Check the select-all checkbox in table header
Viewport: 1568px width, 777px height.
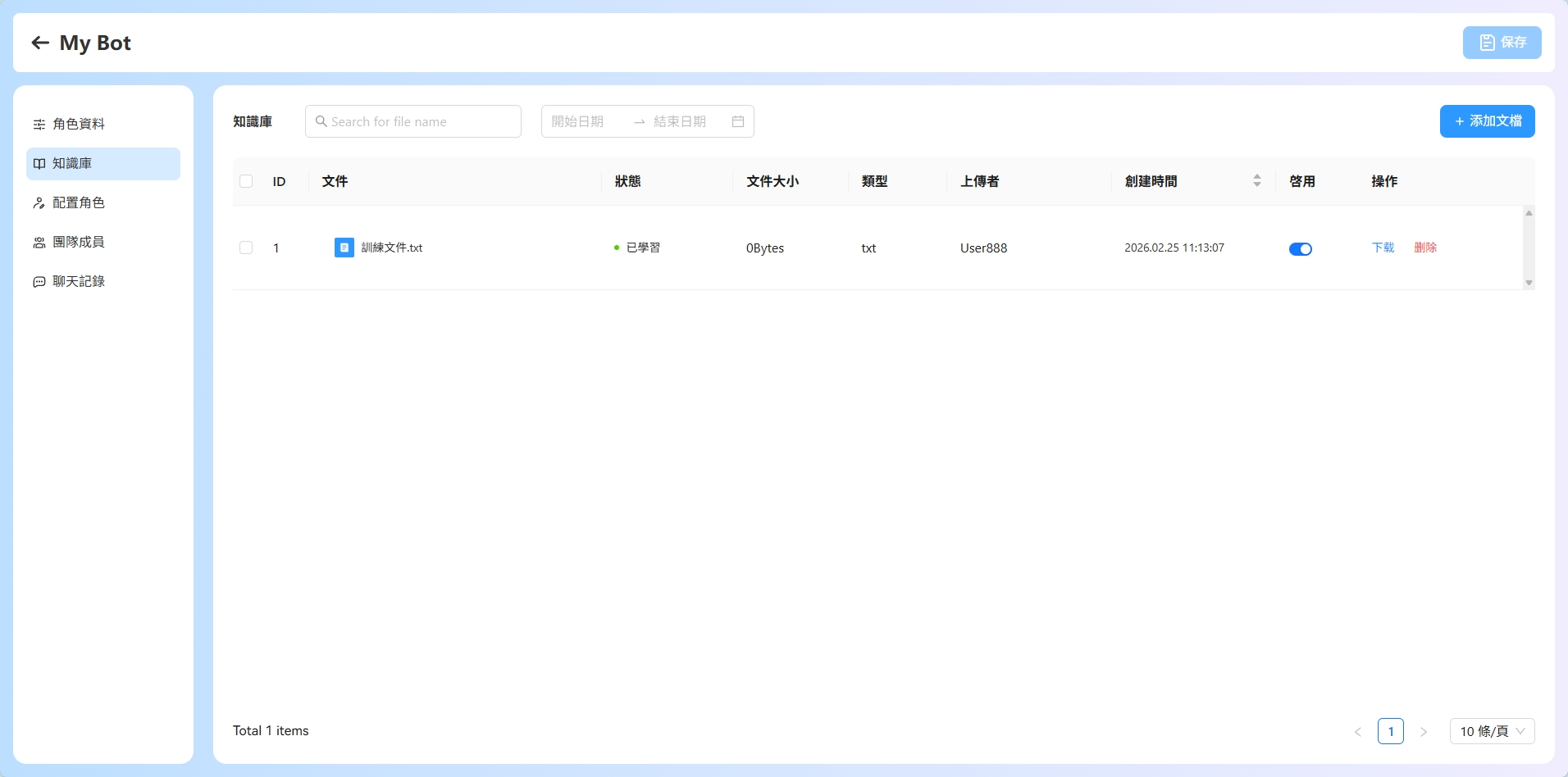tap(246, 181)
